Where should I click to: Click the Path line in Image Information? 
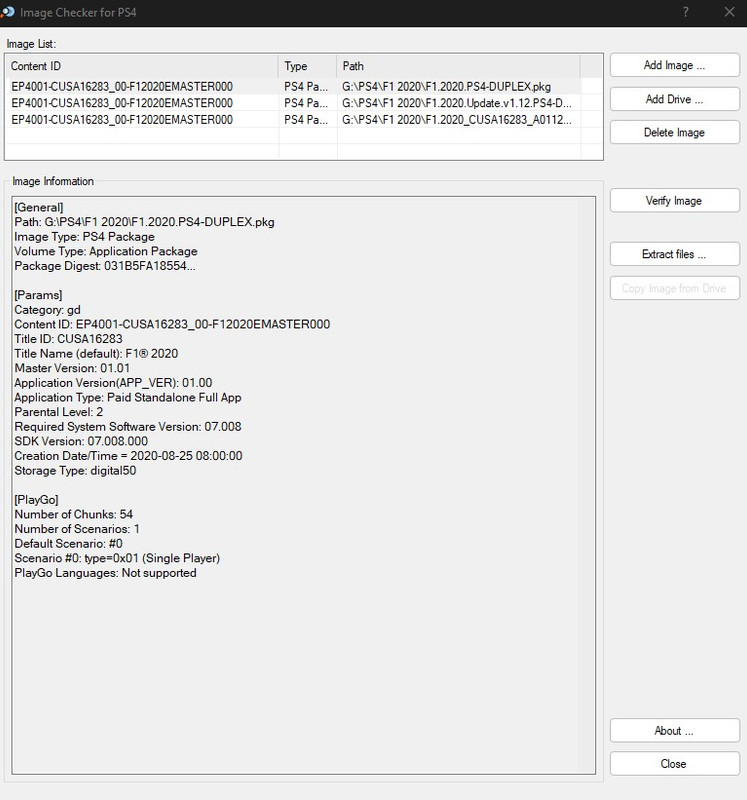[x=144, y=222]
